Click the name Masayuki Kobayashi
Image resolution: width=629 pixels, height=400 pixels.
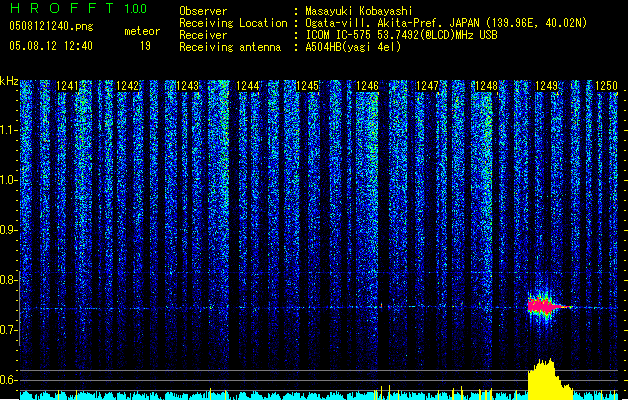pyautogui.click(x=359, y=11)
